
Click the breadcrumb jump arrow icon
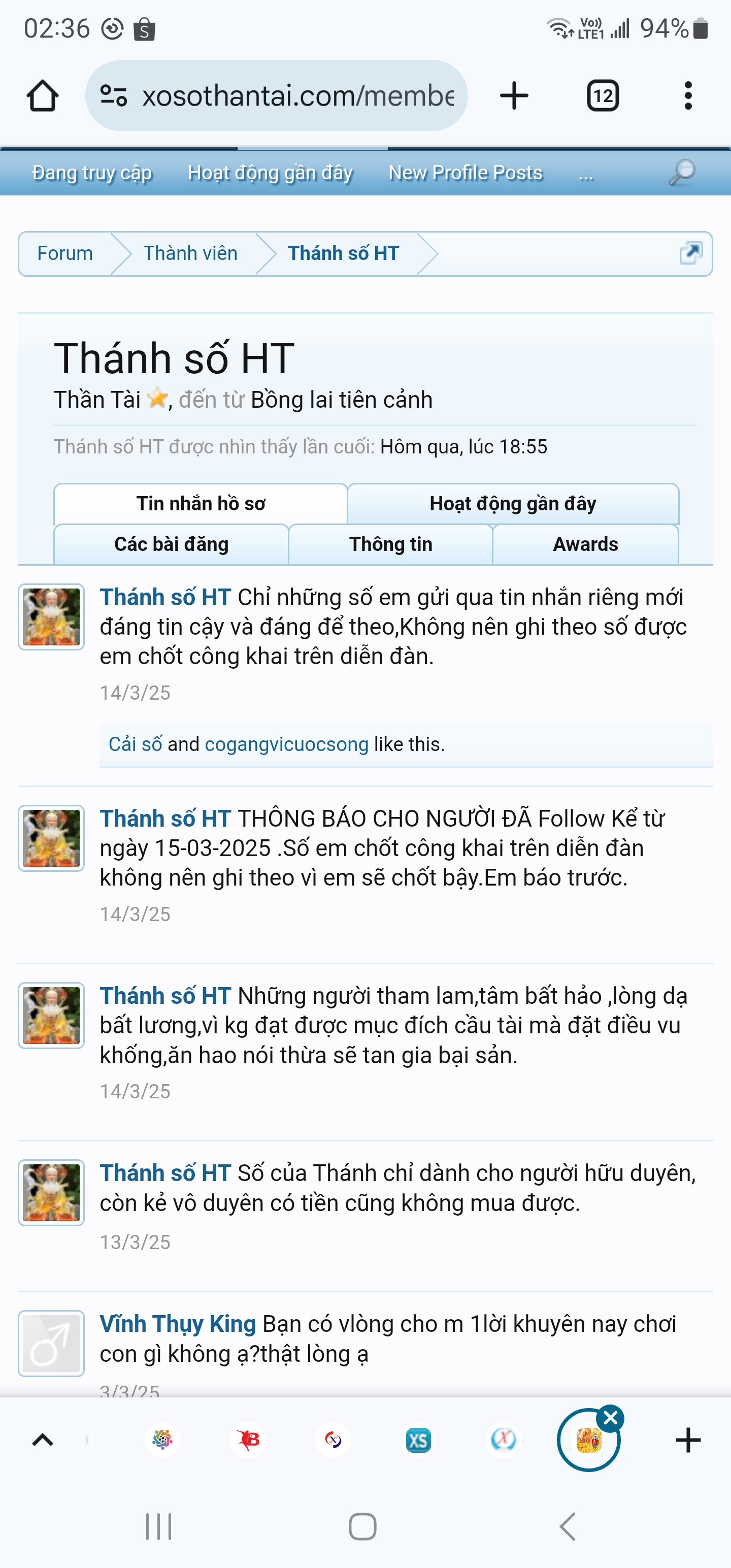coord(691,252)
